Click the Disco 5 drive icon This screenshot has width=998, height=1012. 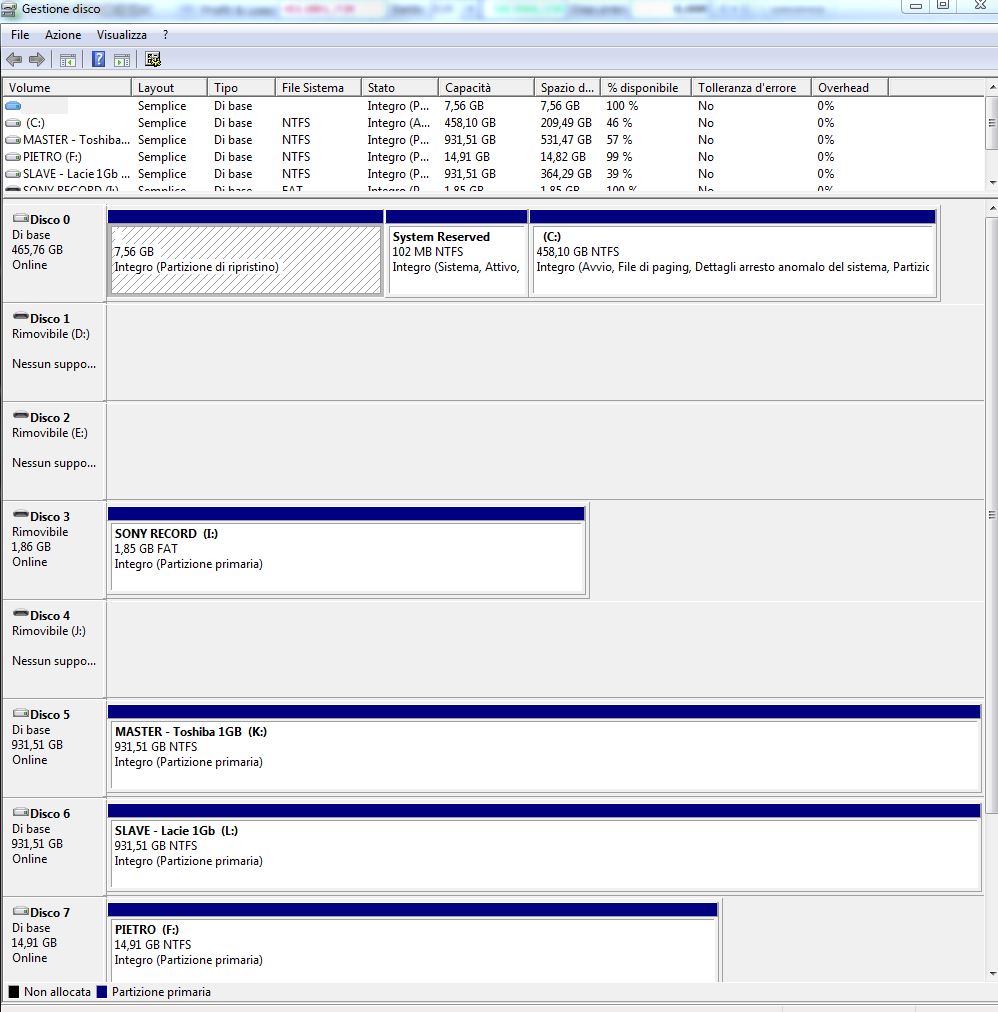pos(21,713)
